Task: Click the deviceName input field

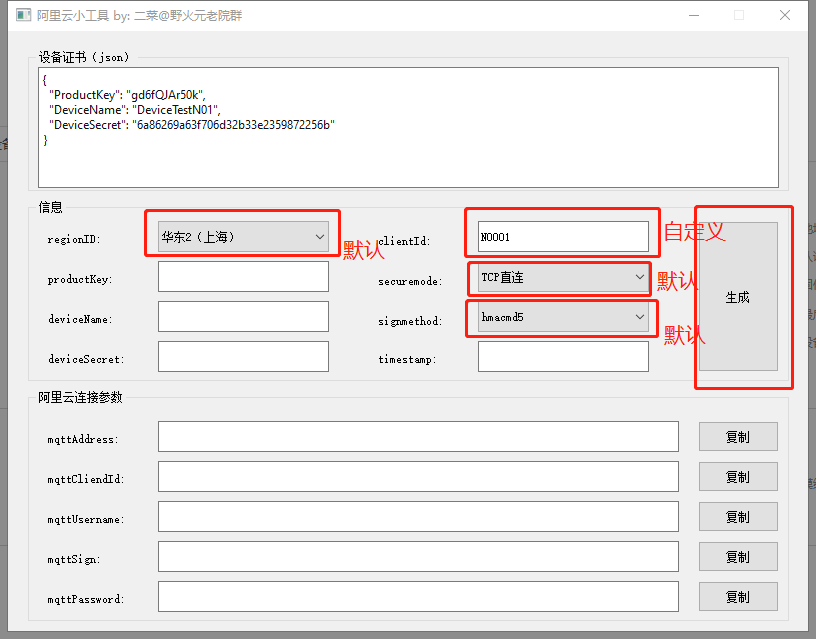Action: [x=243, y=316]
